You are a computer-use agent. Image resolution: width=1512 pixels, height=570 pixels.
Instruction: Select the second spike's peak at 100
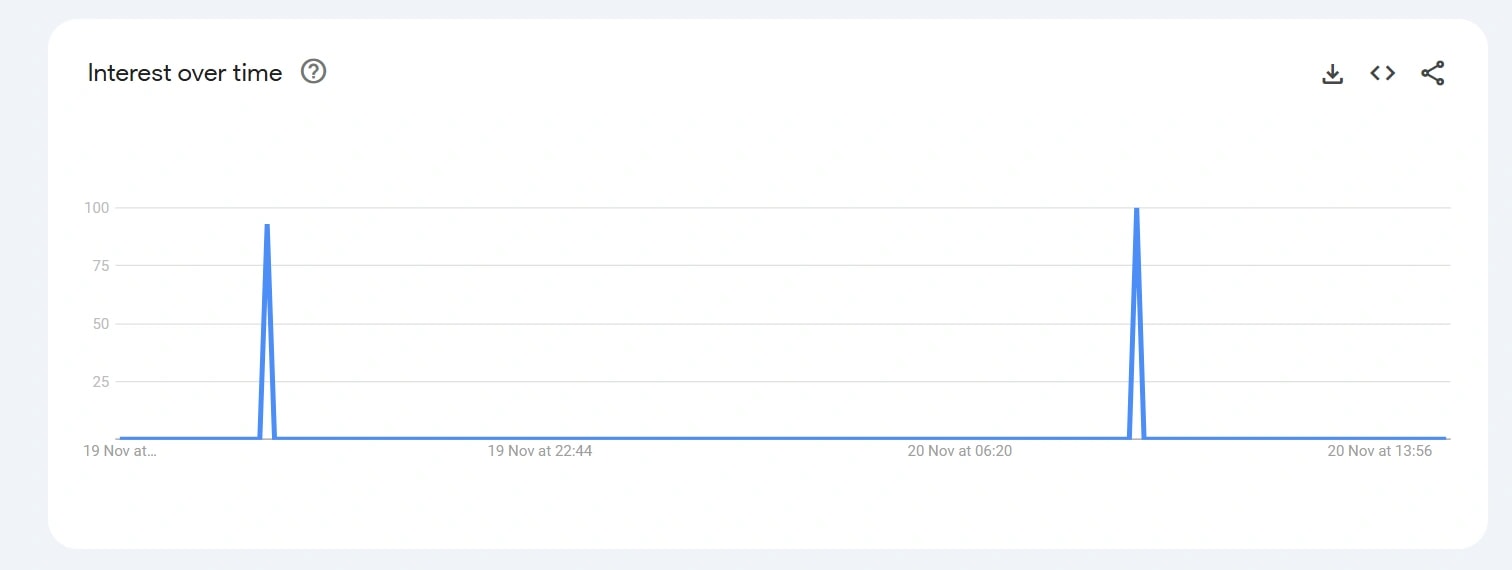pos(1136,209)
